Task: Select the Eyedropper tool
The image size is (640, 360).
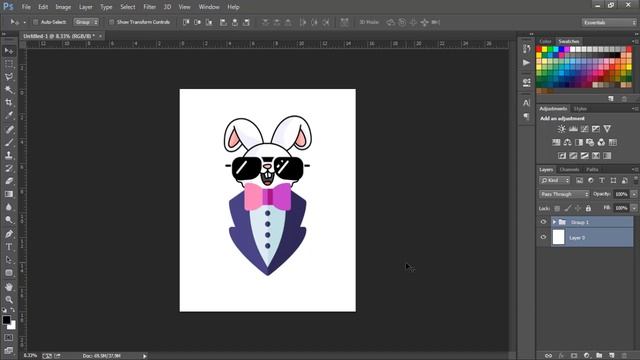Action: click(9, 116)
